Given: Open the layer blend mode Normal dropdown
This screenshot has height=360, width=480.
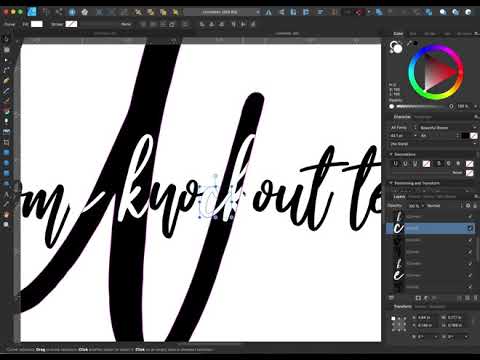Looking at the screenshot, I should [x=444, y=206].
